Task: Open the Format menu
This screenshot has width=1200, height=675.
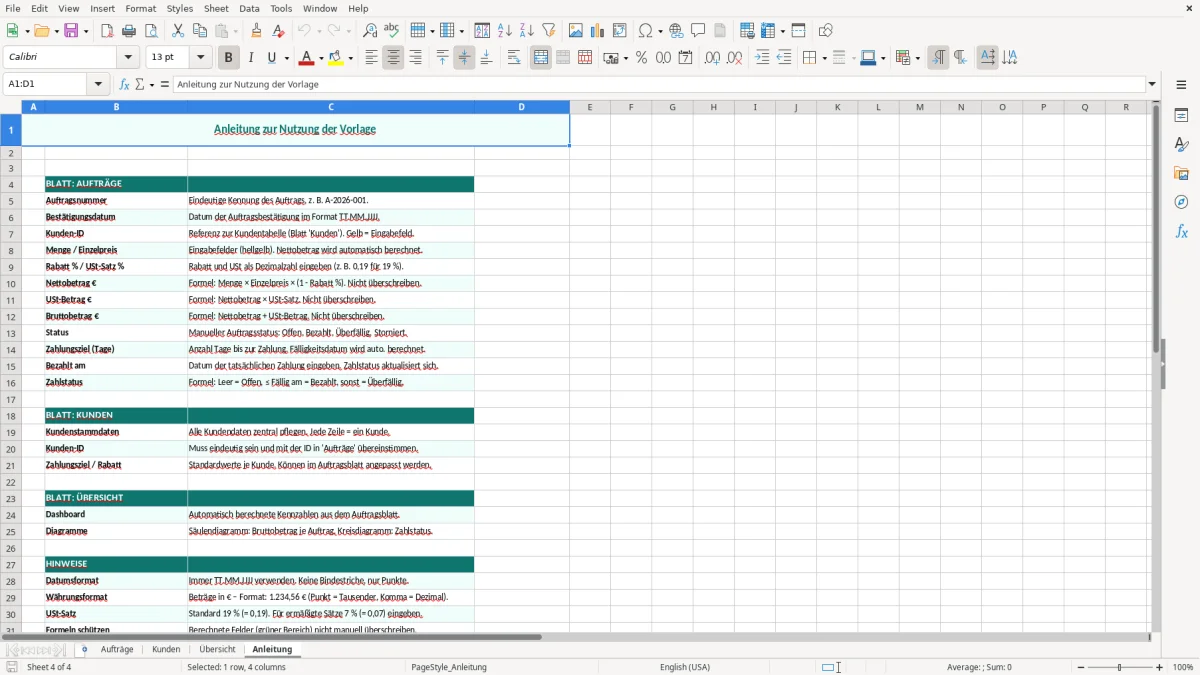Action: click(140, 8)
